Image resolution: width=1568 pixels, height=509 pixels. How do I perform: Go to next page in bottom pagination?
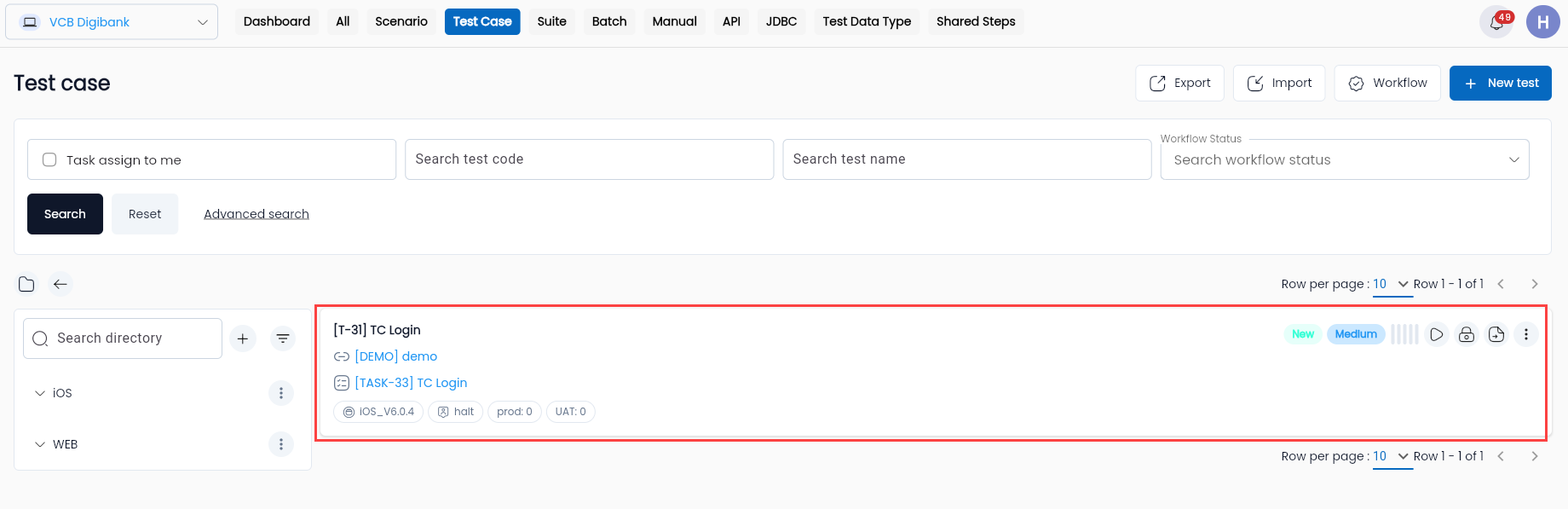point(1535,456)
